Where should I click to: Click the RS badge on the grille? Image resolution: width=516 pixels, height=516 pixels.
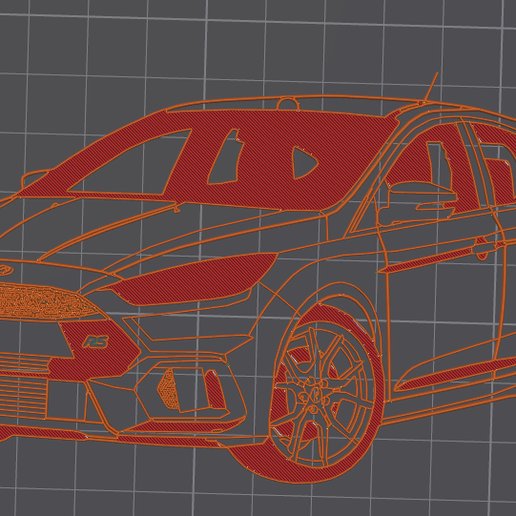96,342
